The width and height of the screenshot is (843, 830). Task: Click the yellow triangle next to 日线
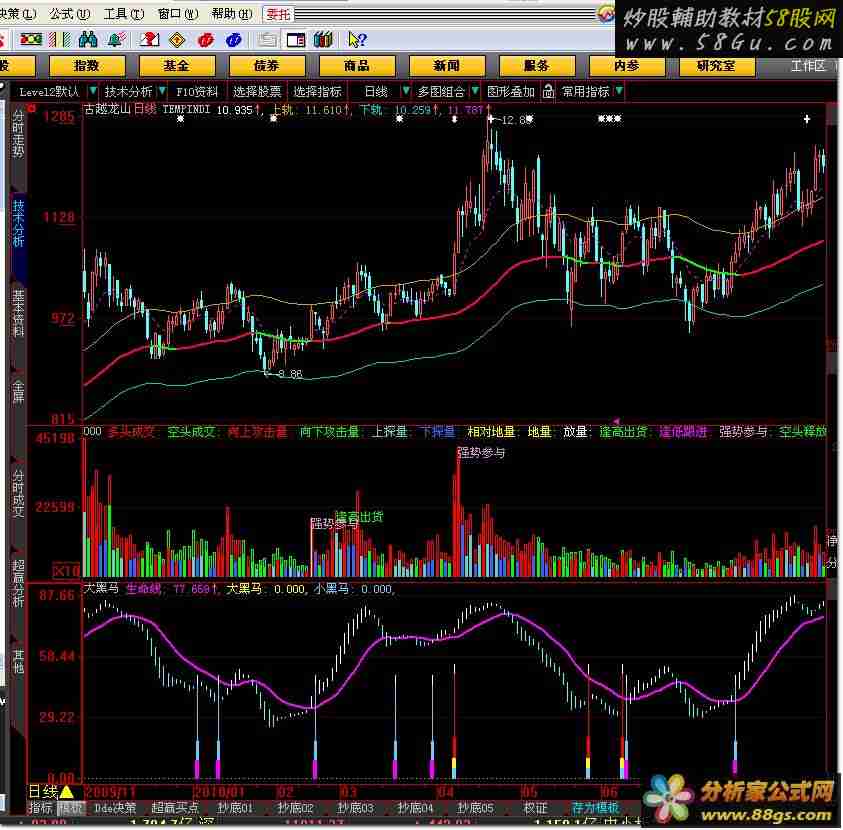(x=66, y=791)
